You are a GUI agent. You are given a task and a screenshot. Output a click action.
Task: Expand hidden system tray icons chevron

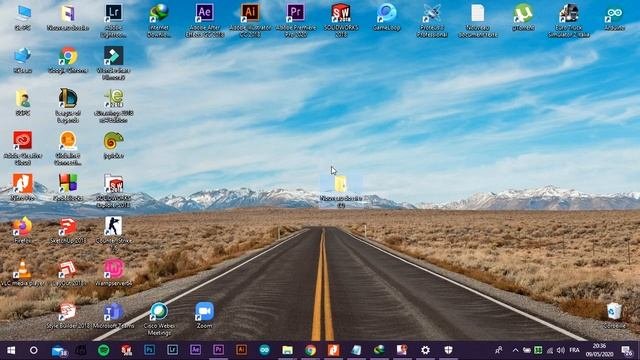(x=515, y=350)
